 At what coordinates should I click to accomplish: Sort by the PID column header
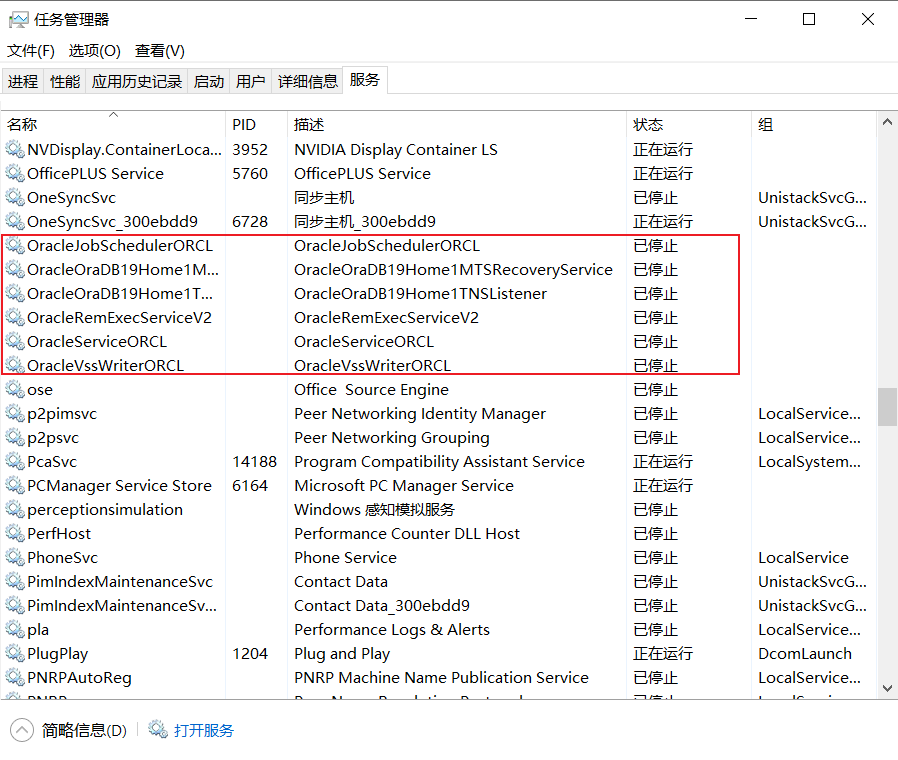256,124
